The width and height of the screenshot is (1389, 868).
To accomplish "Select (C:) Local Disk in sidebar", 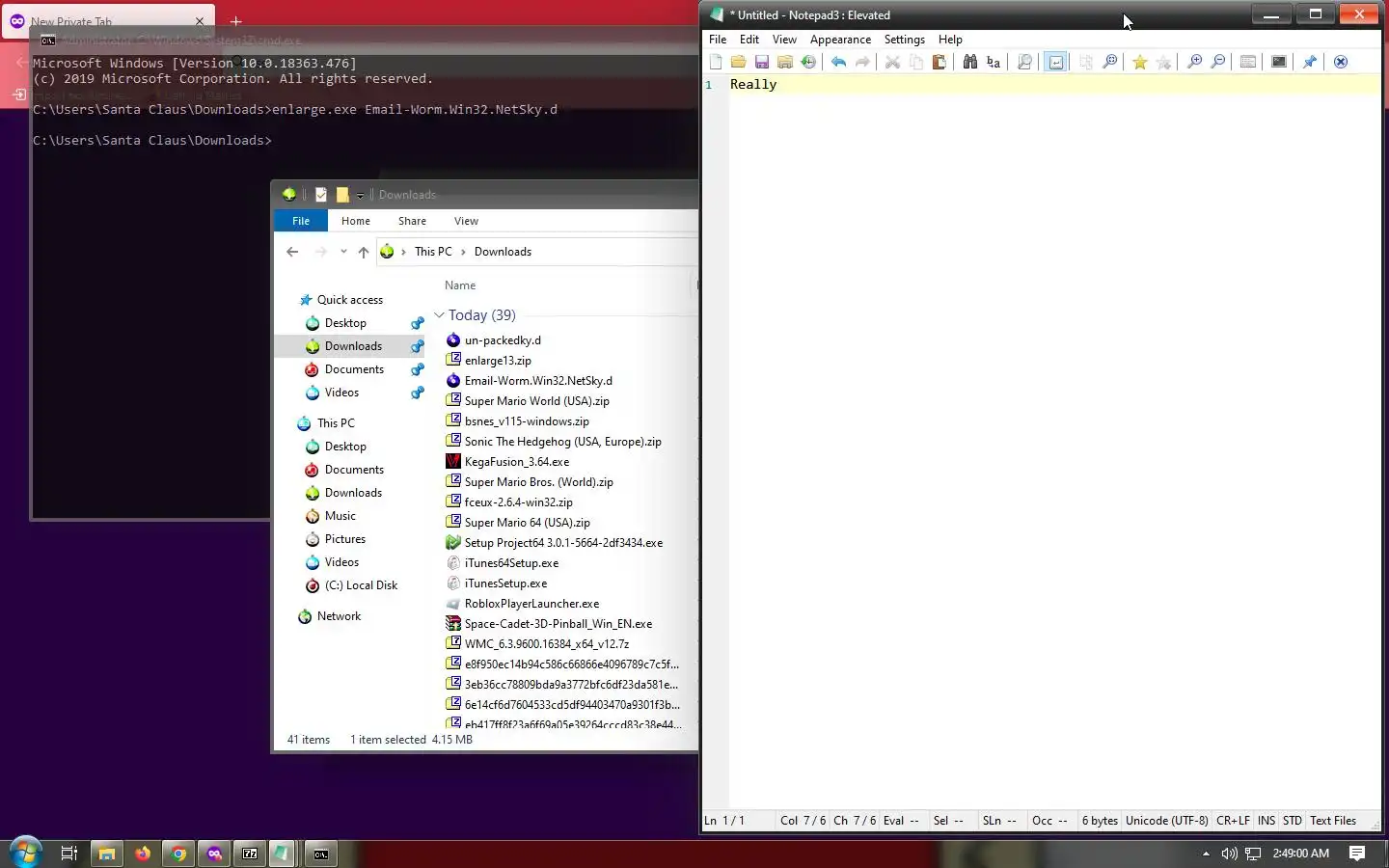I will (x=361, y=585).
